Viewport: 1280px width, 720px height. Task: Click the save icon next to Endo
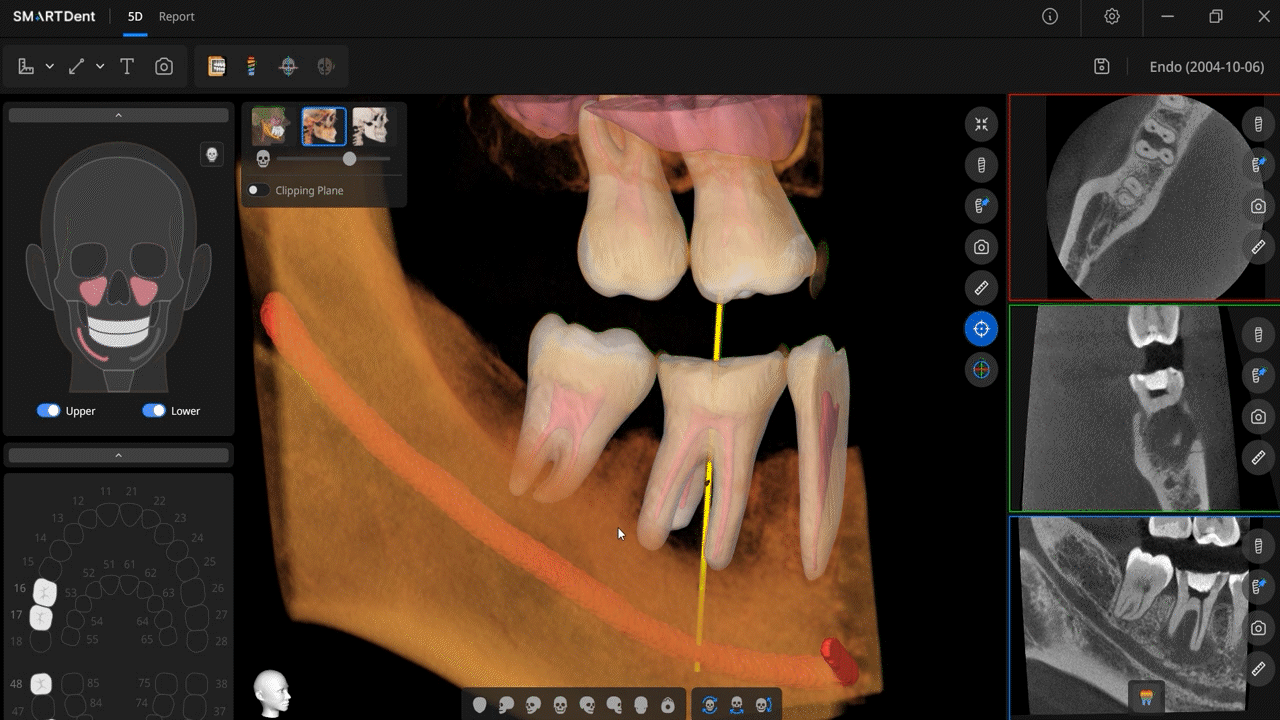1101,67
